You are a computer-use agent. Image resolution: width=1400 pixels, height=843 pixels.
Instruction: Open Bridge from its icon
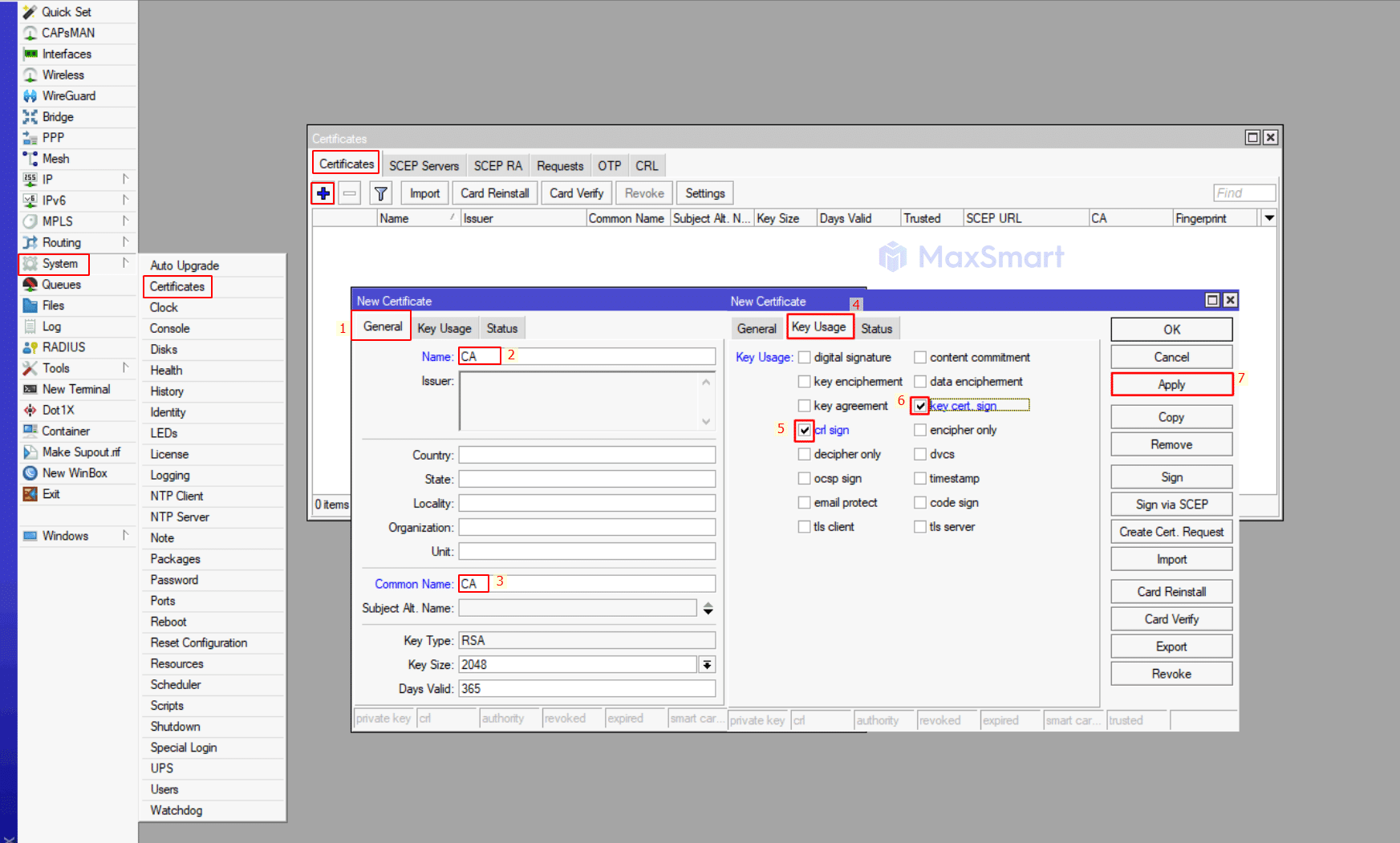30,117
